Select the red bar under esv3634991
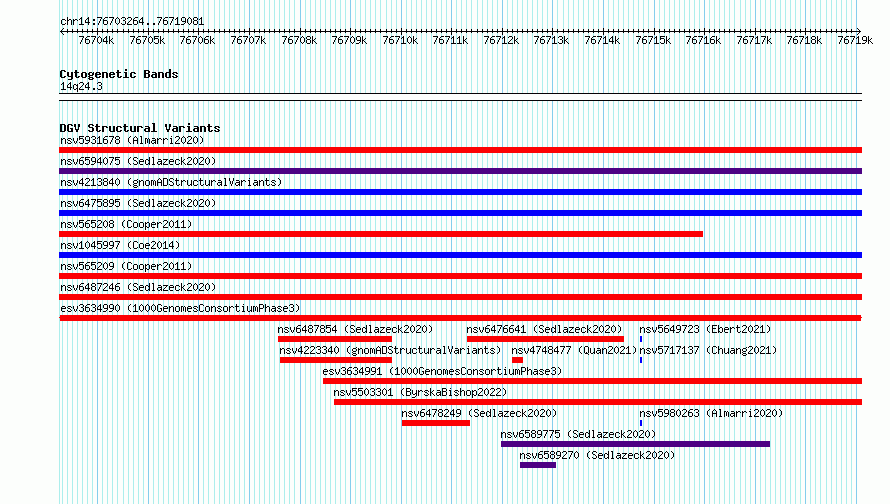 pyautogui.click(x=593, y=381)
